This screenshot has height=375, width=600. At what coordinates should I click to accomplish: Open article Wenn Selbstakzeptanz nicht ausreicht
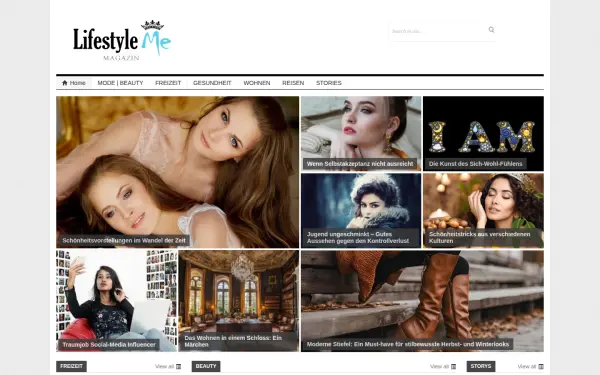[x=360, y=164]
